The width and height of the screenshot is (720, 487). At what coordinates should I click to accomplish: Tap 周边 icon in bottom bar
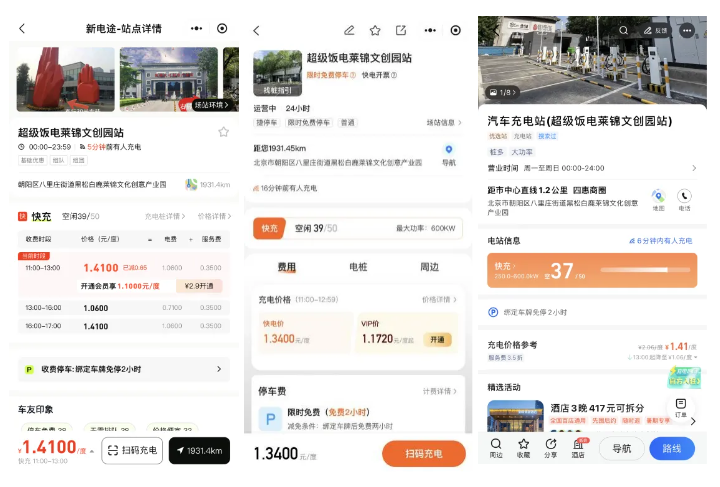click(x=495, y=448)
